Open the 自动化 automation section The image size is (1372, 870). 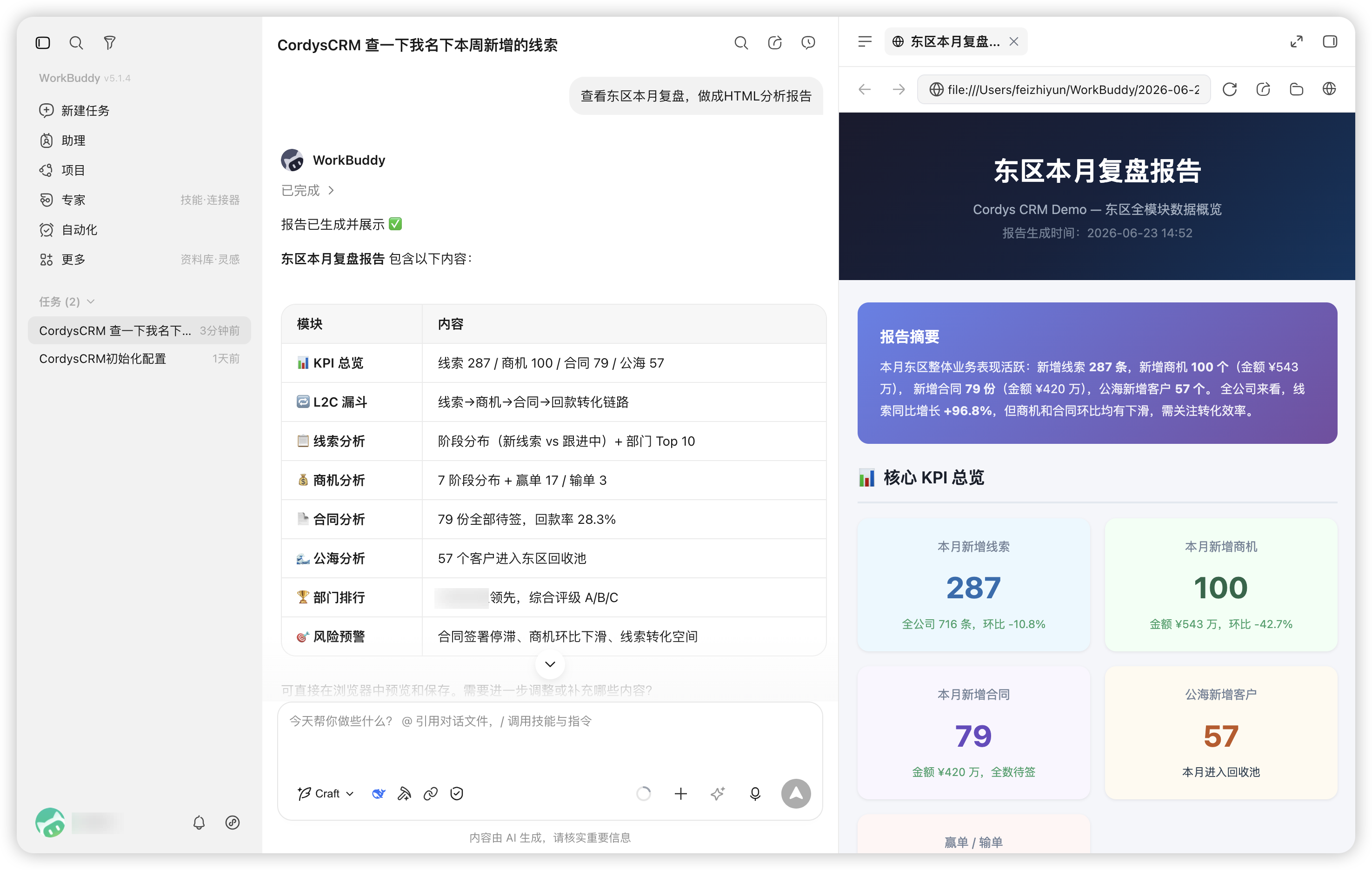pyautogui.click(x=140, y=230)
